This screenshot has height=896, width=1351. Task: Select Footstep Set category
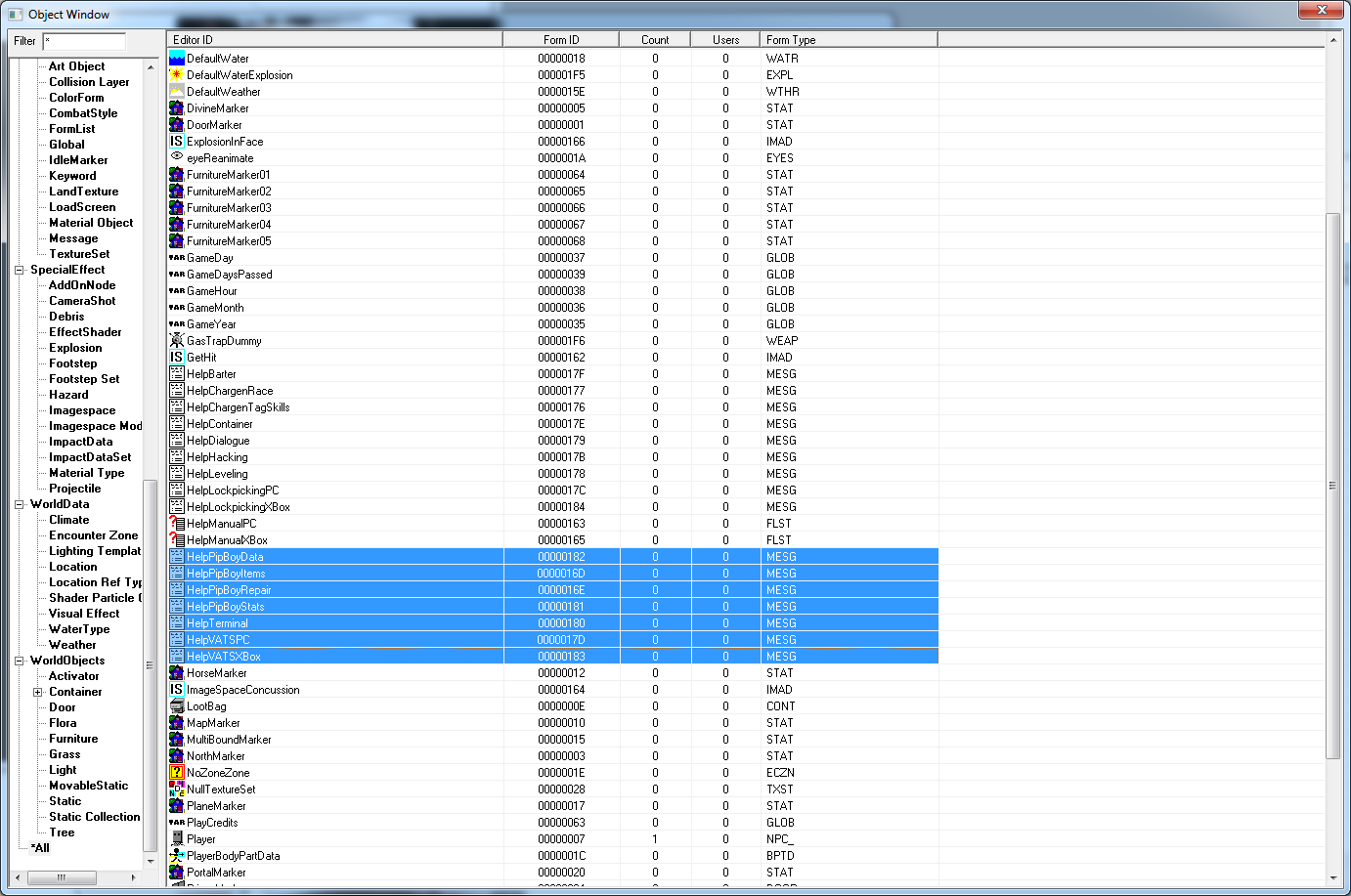point(84,379)
